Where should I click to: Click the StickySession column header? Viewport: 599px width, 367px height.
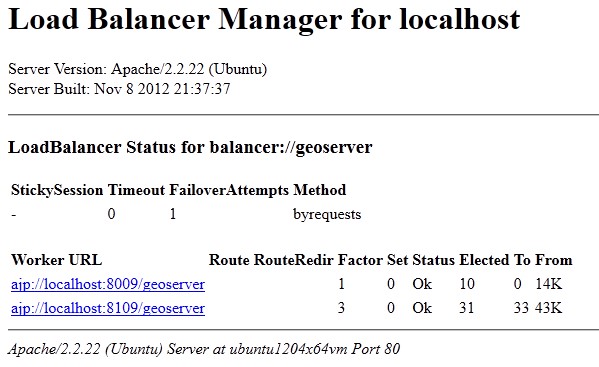(x=57, y=190)
